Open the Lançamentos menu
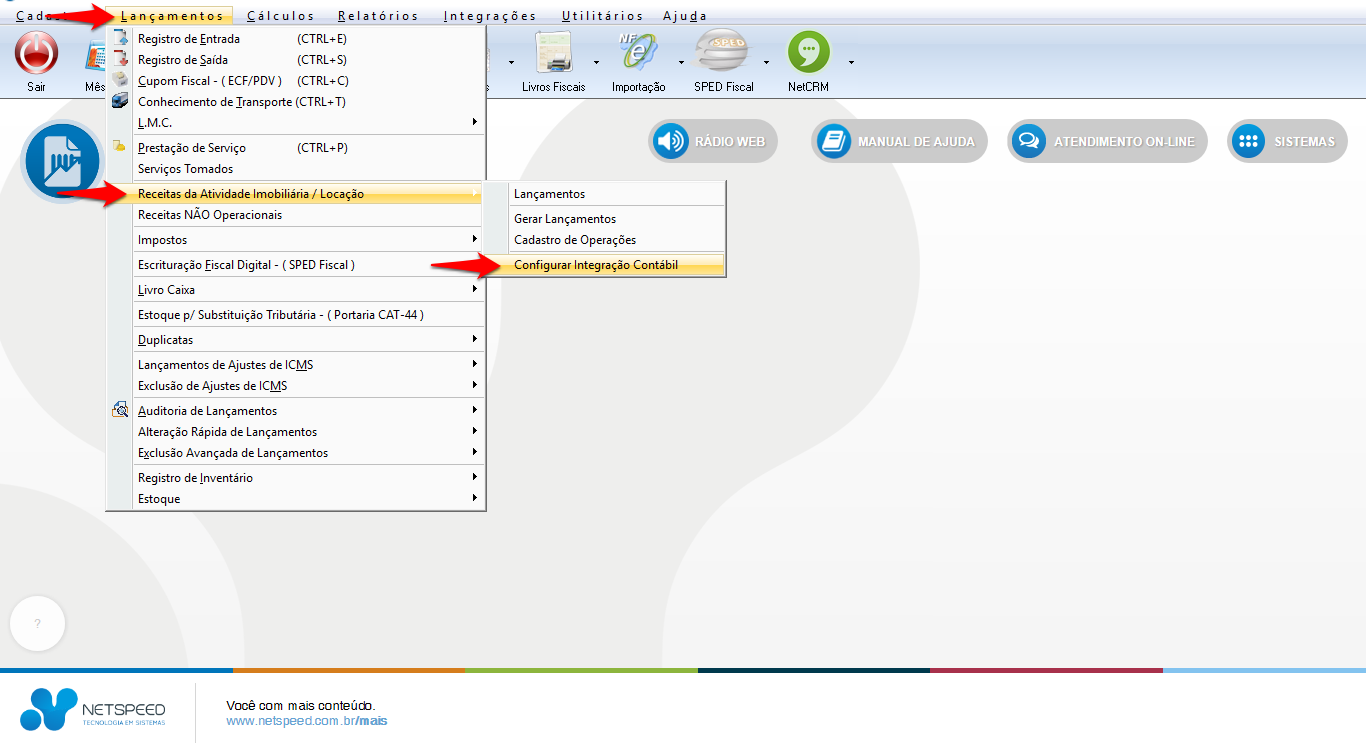 click(x=171, y=16)
